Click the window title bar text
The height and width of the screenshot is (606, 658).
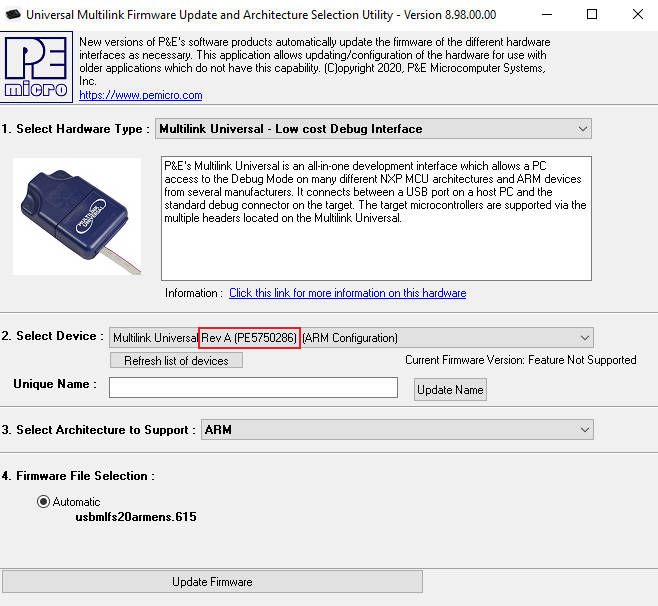point(272,15)
